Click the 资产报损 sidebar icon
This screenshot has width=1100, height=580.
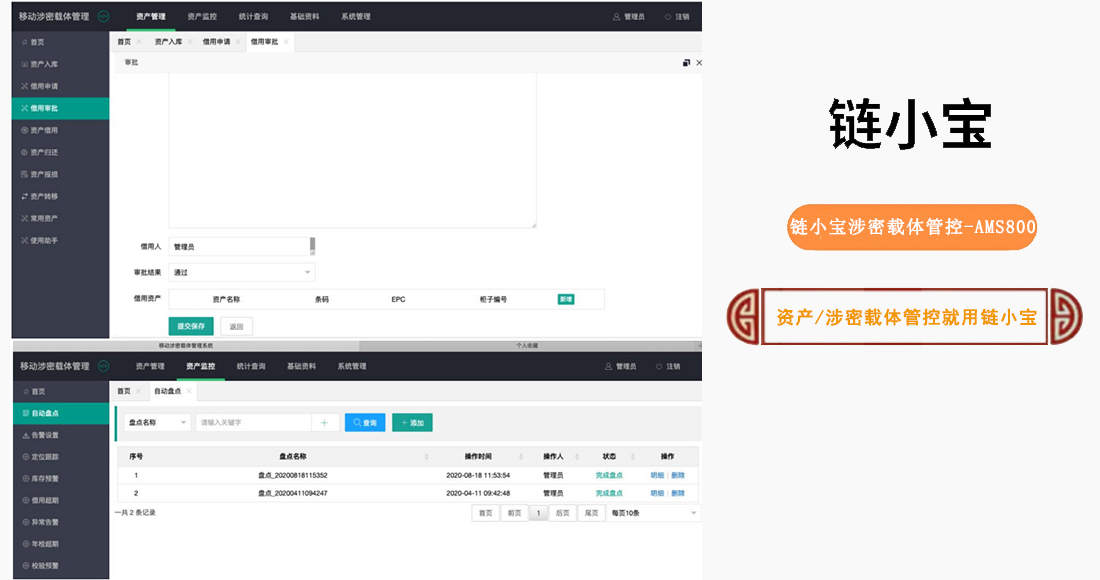25,174
